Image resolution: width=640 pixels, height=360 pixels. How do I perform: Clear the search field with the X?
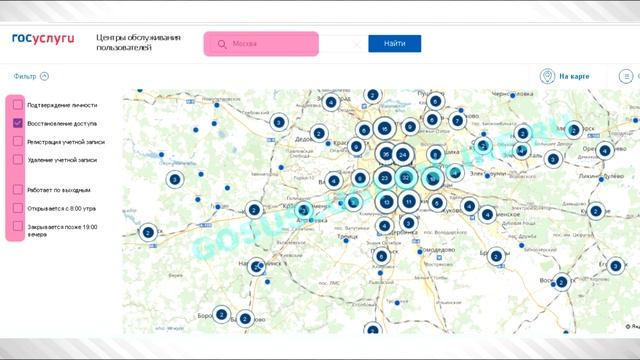(357, 44)
